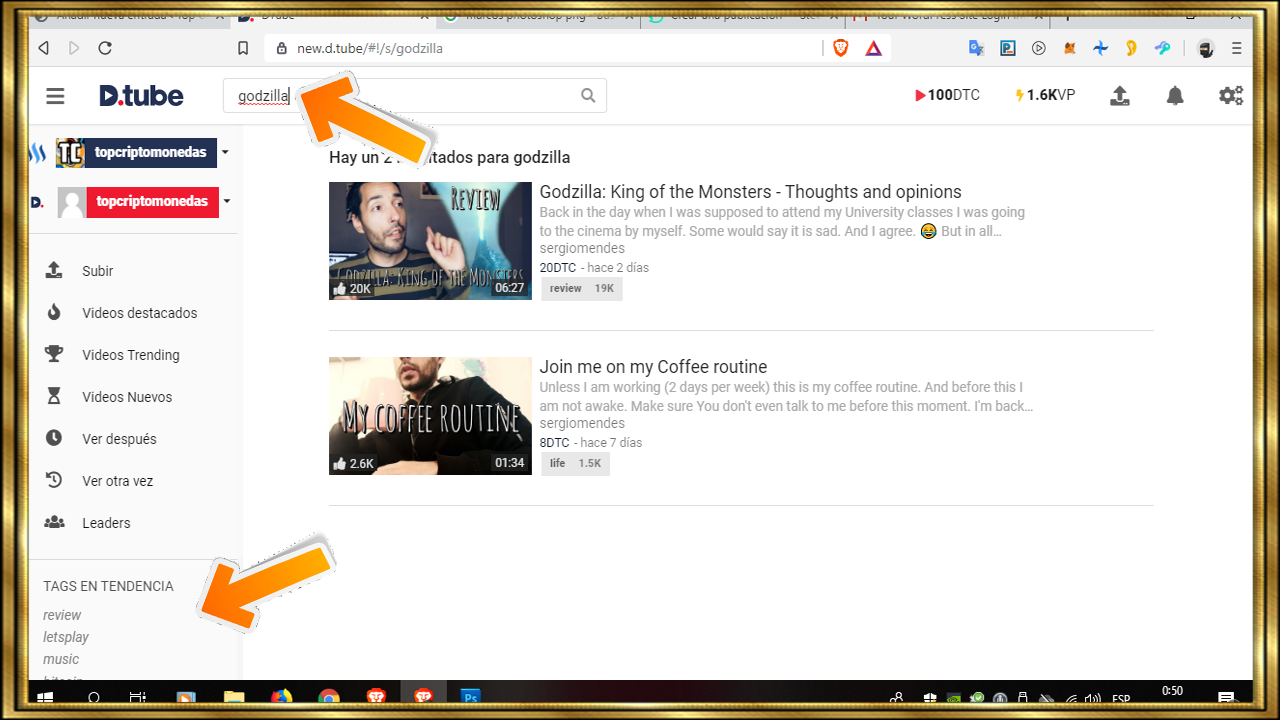Open the Godzilla: King of the Monsters video title
This screenshot has width=1280, height=720.
[750, 192]
